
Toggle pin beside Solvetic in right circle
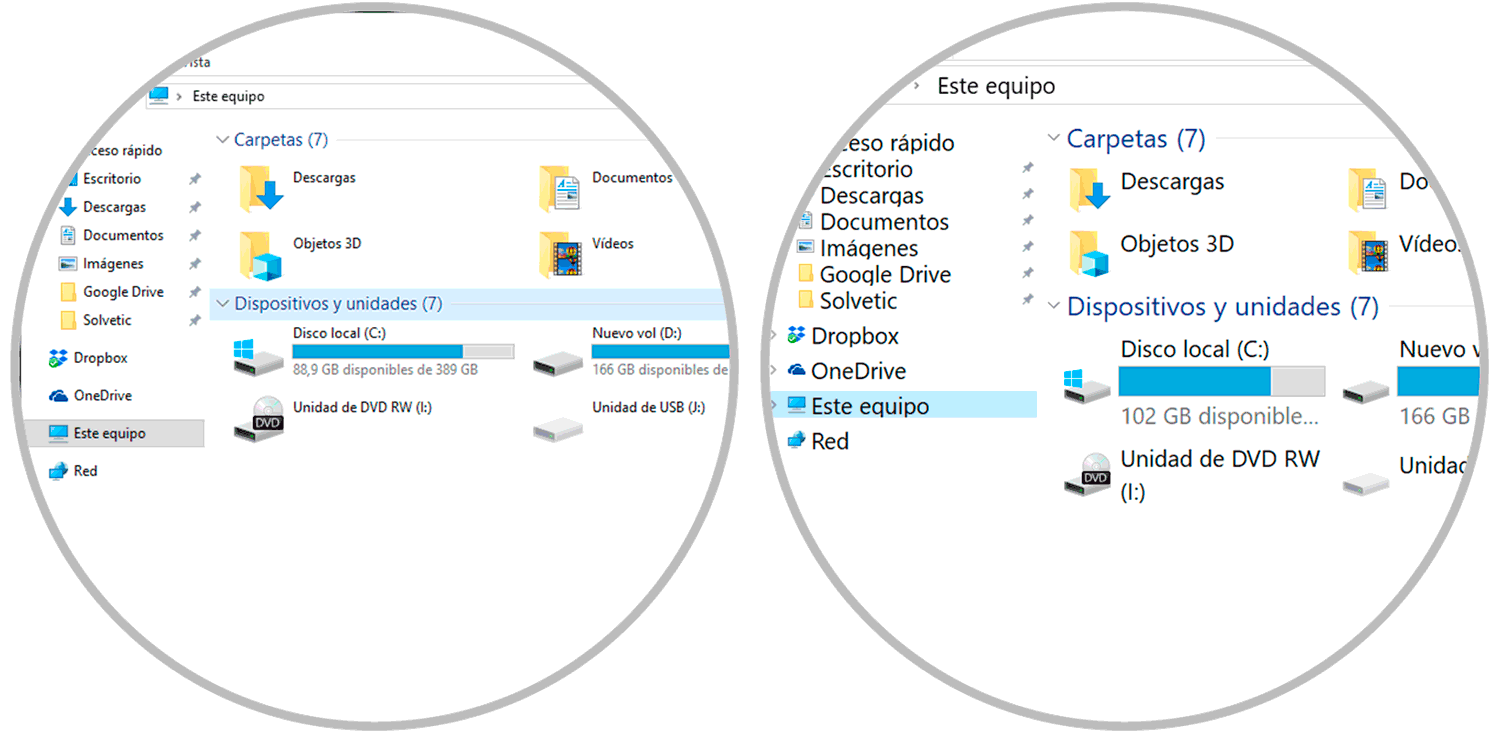click(x=1027, y=300)
